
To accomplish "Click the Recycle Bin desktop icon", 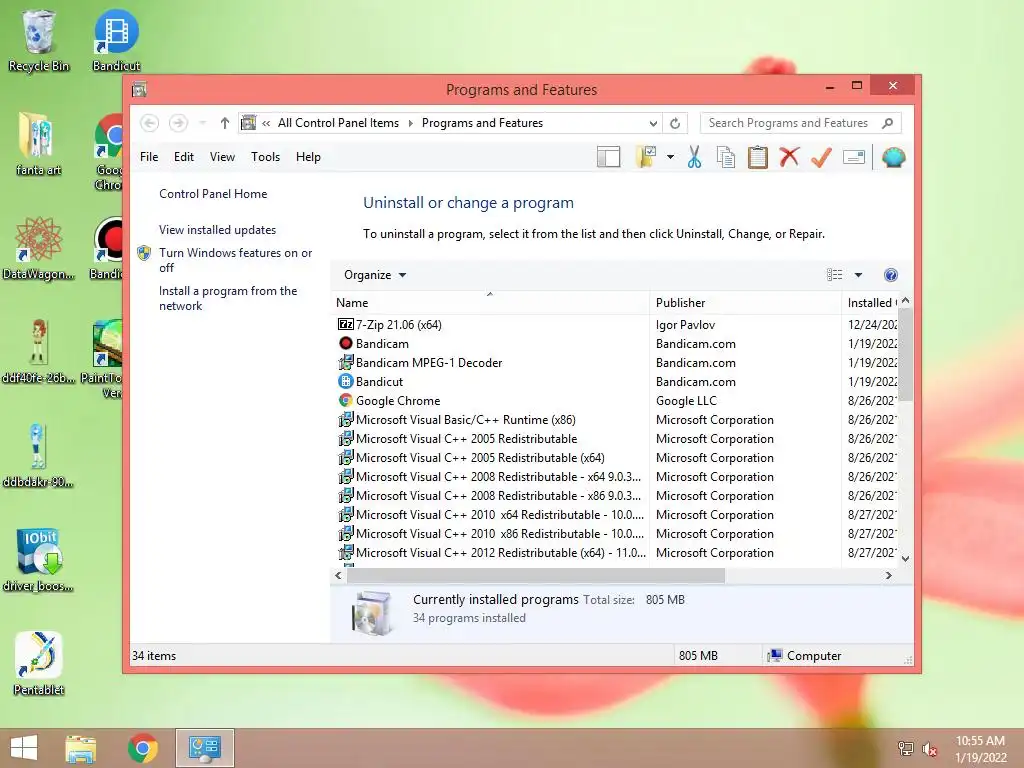I will tap(39, 40).
